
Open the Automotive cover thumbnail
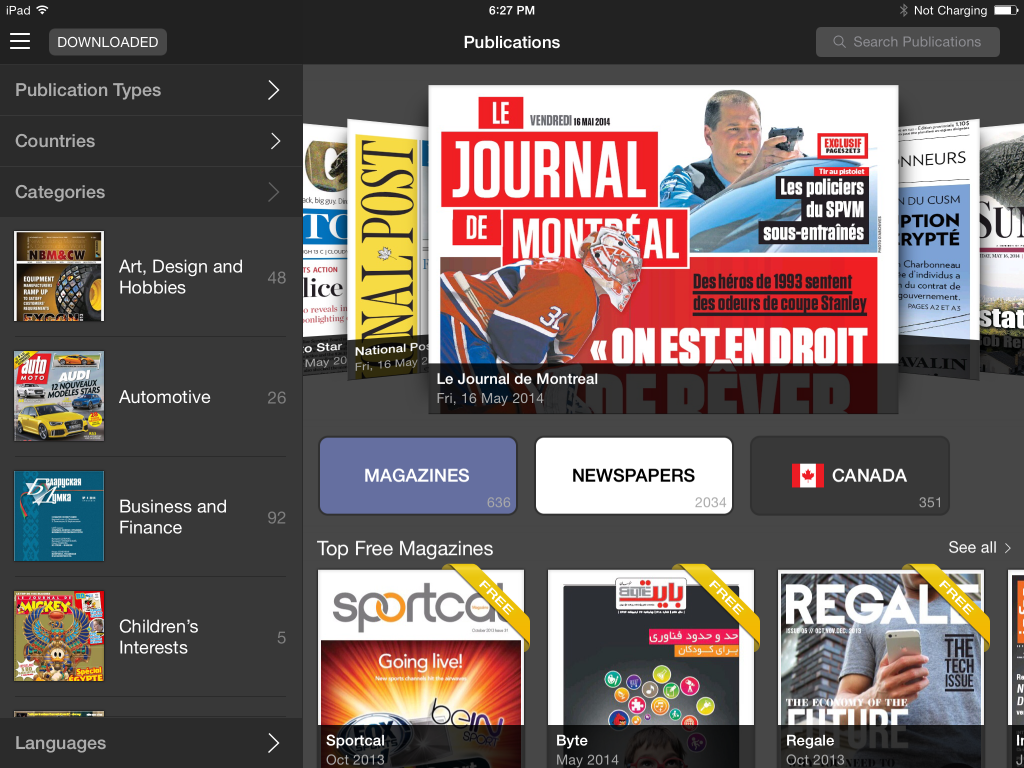pos(59,396)
